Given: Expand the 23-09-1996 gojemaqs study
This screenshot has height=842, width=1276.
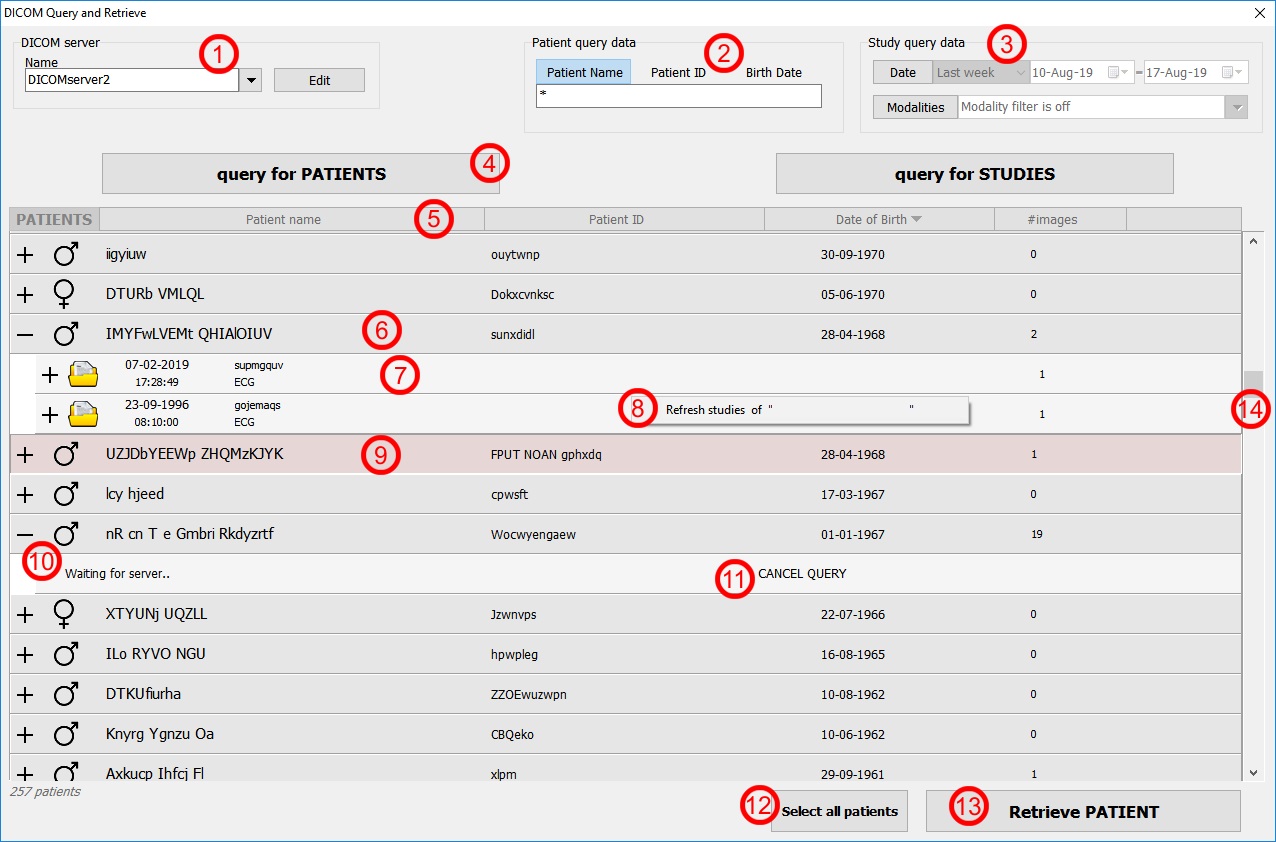Looking at the screenshot, I should [50, 415].
